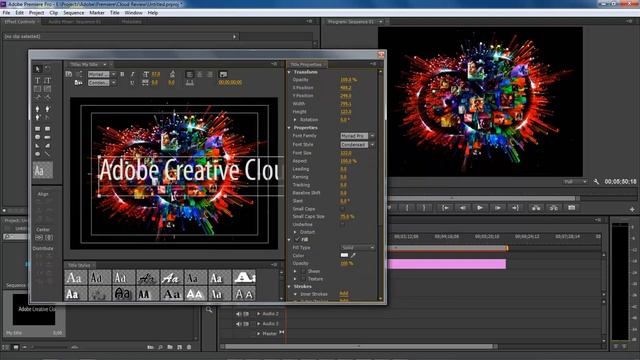Play the sequence in Program Monitor

(x=480, y=208)
